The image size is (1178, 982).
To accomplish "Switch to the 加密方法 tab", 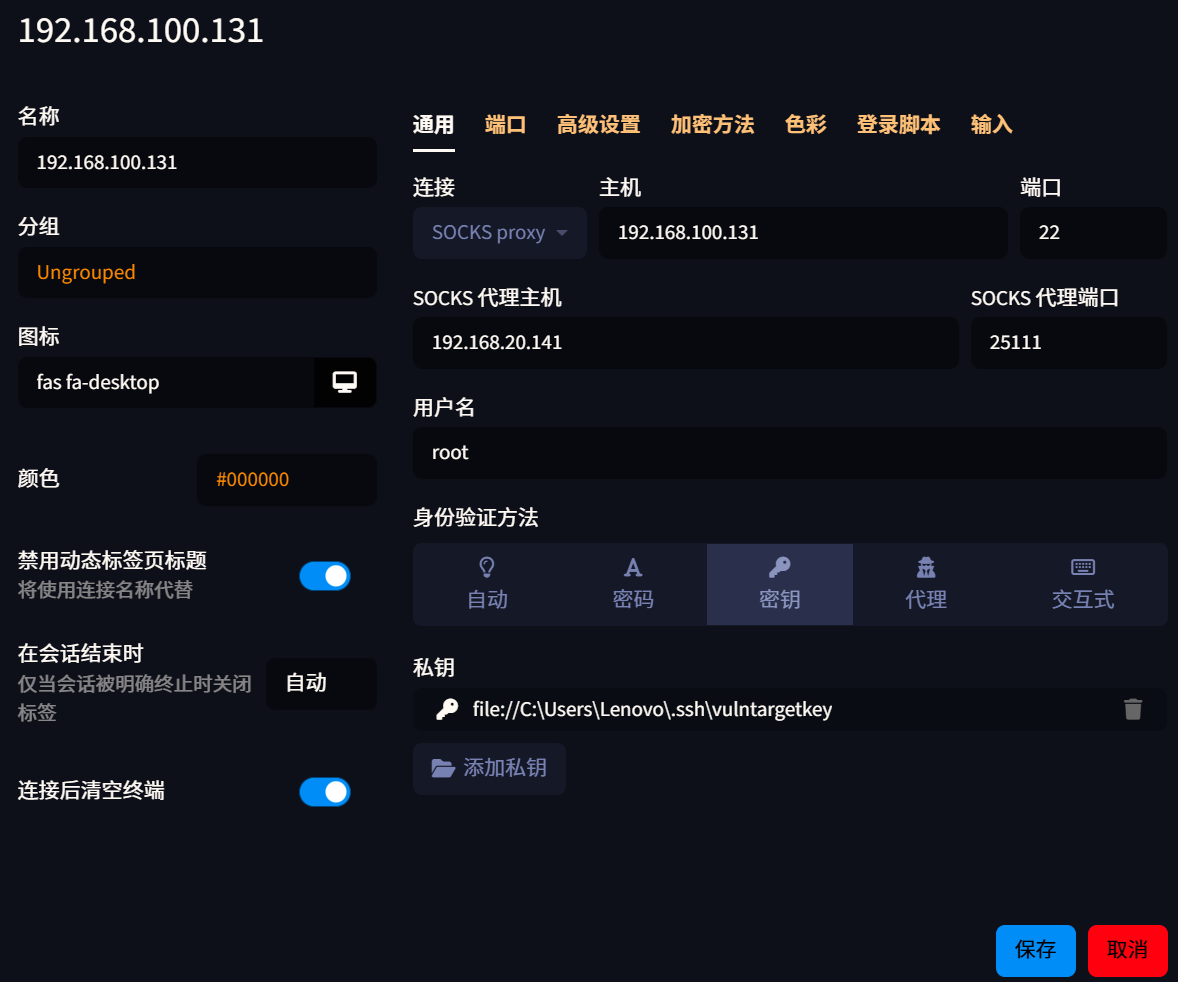I will pyautogui.click(x=712, y=124).
